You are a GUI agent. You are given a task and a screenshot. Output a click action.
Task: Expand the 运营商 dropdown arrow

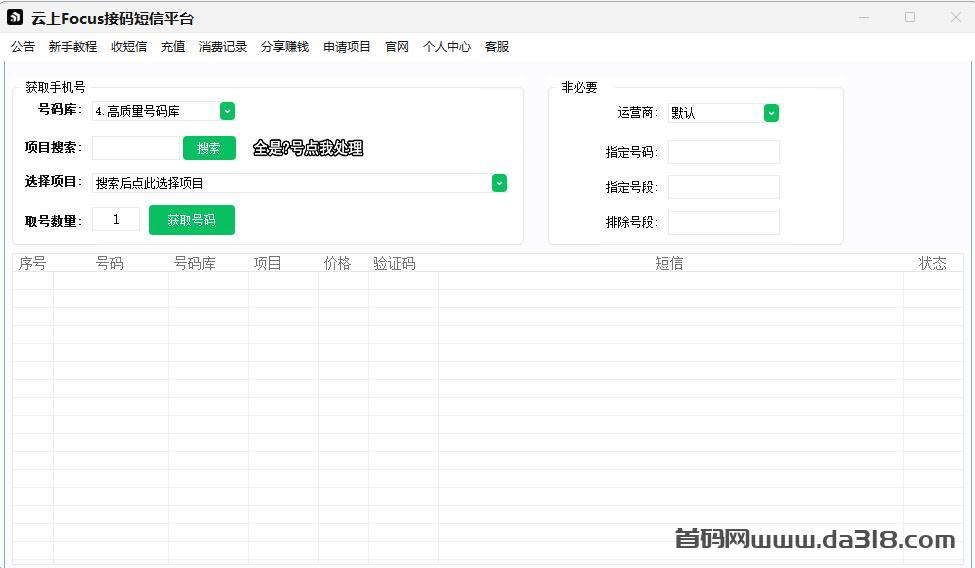point(771,113)
